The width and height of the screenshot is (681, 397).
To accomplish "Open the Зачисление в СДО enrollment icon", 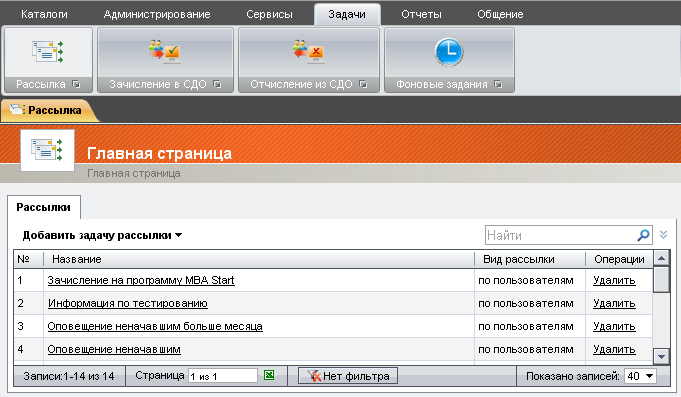I will tap(165, 52).
